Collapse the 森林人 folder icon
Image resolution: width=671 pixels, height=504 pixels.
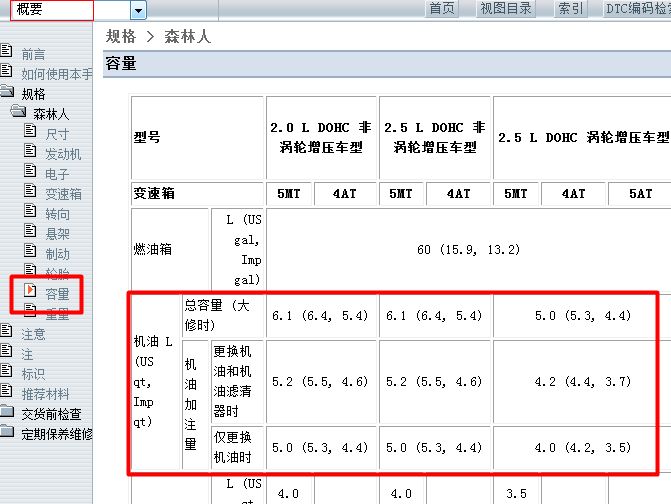pyautogui.click(x=18, y=111)
